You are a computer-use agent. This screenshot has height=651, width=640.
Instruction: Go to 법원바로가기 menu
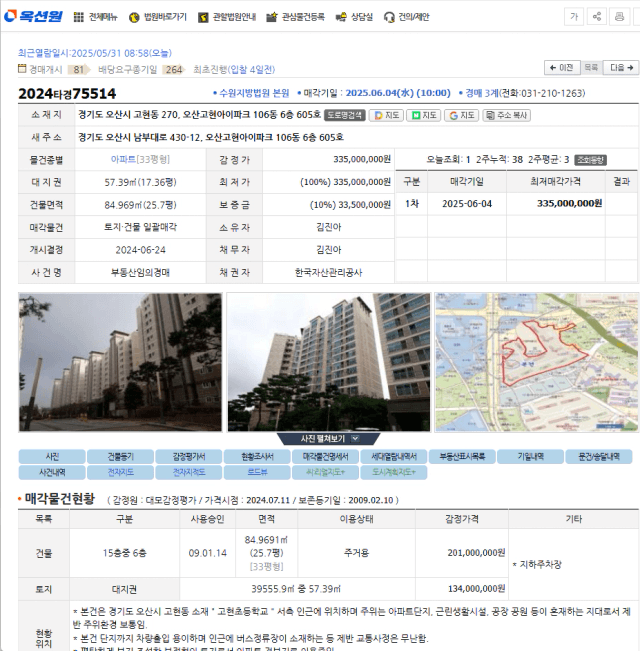click(x=158, y=17)
